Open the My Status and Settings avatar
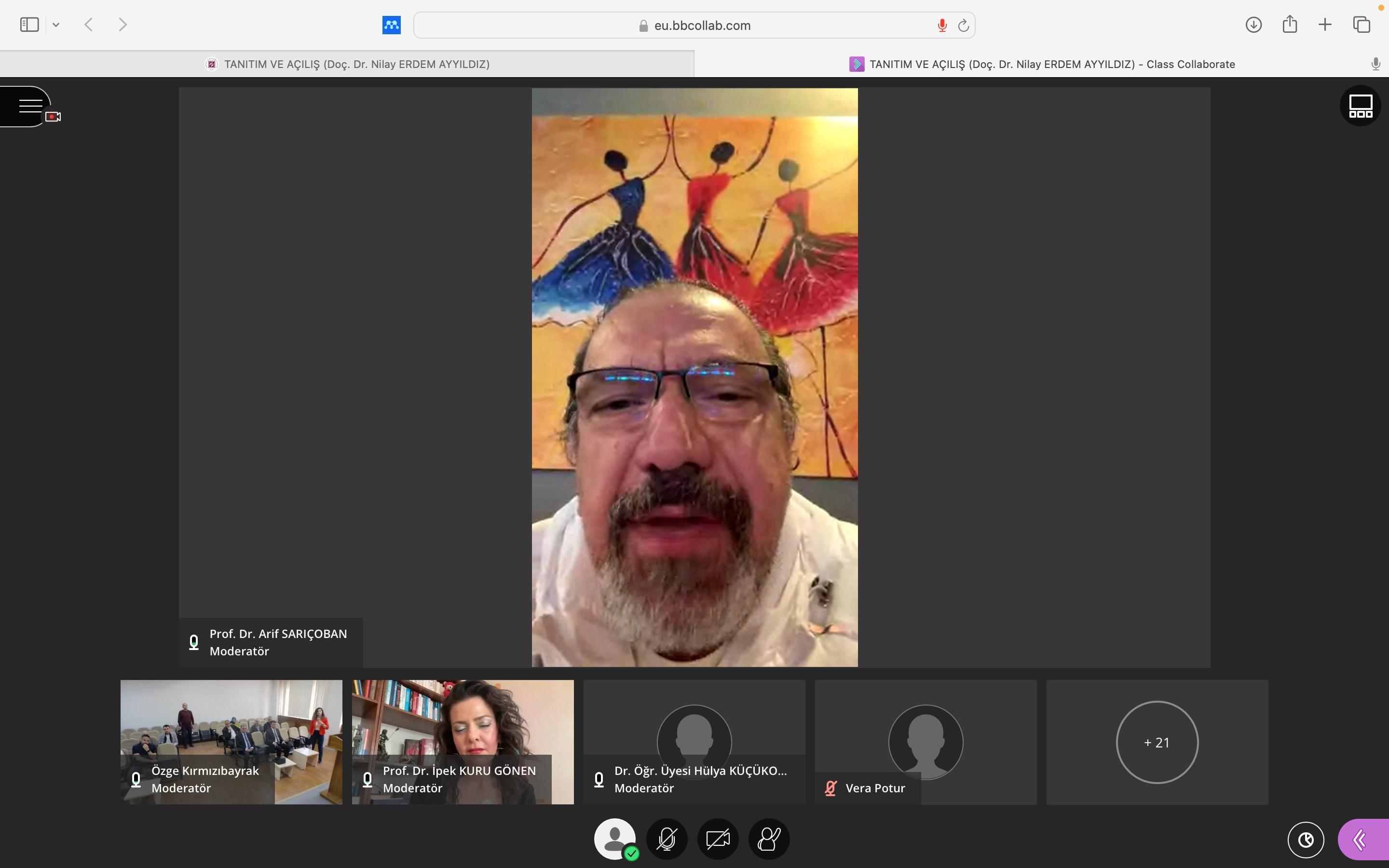The height and width of the screenshot is (868, 1389). click(615, 839)
